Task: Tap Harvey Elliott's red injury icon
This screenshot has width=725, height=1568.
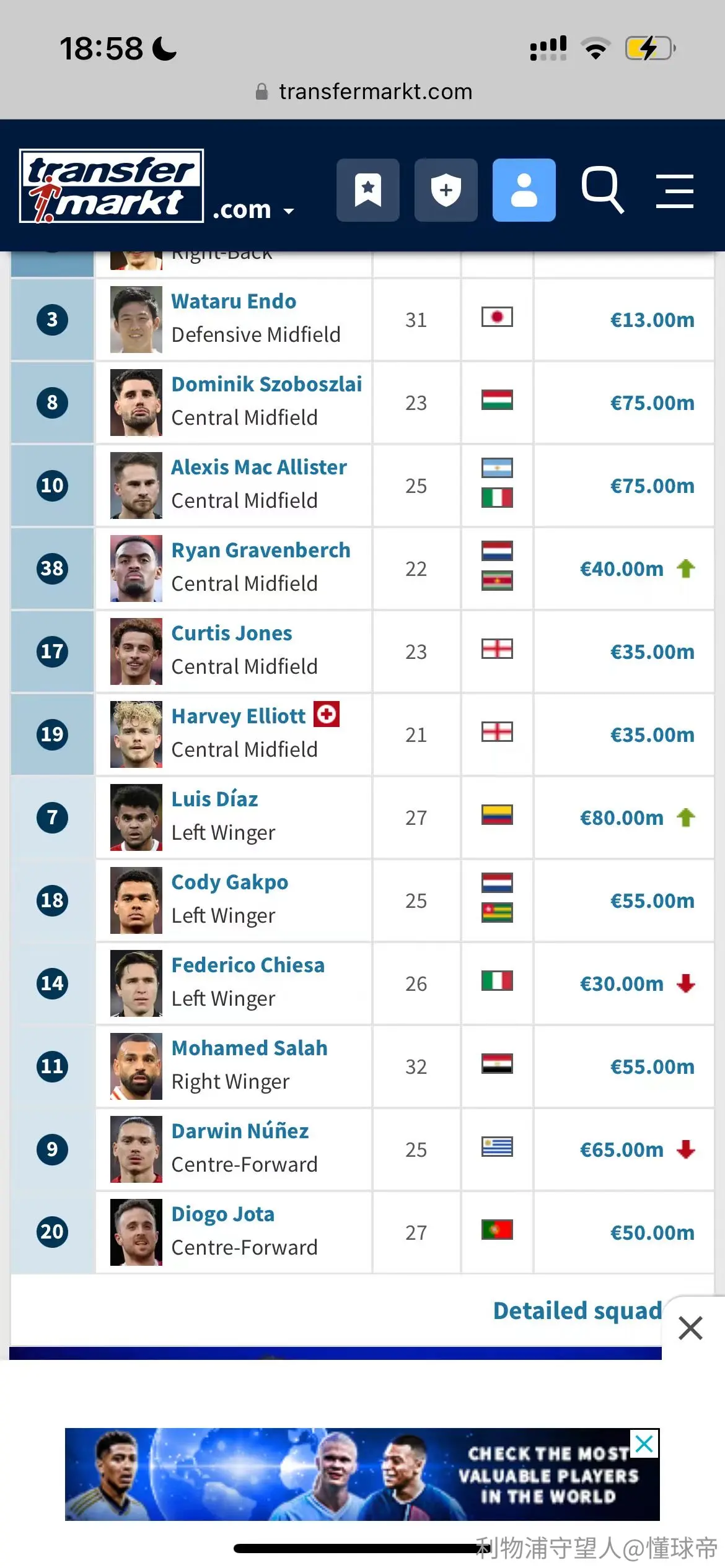Action: [x=327, y=714]
